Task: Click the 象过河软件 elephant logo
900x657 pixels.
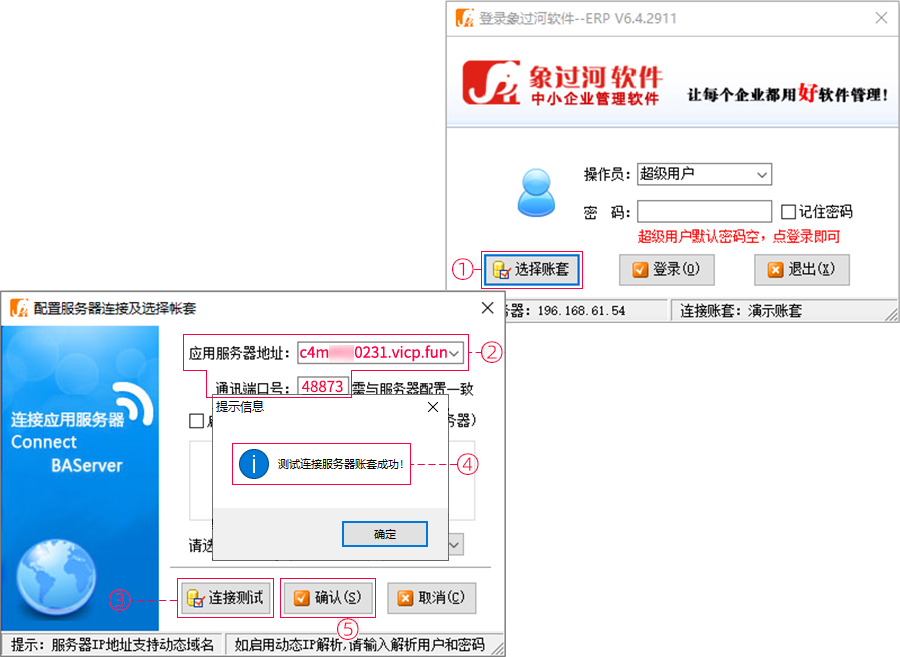Action: tap(491, 83)
